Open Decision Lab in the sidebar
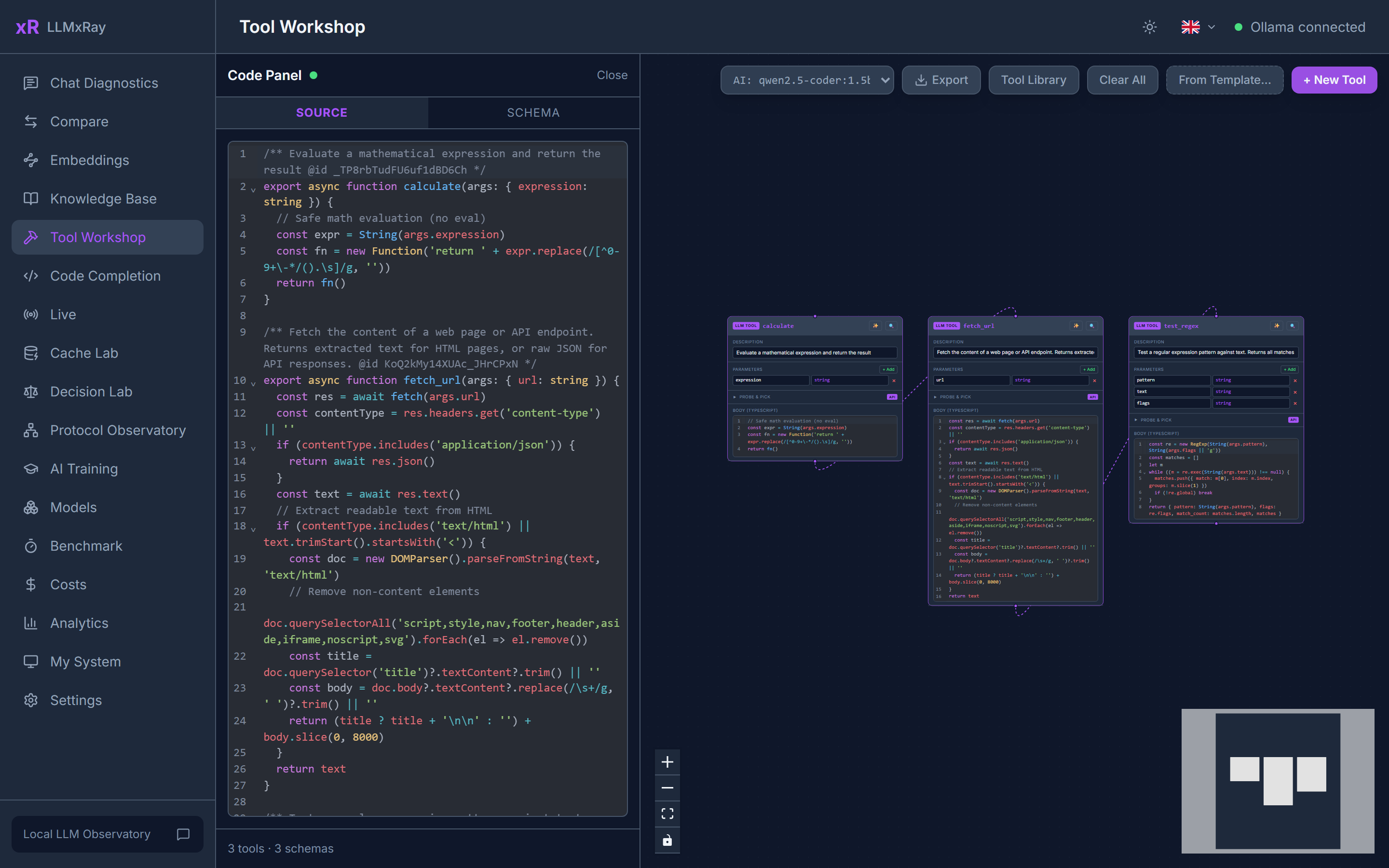Viewport: 1389px width, 868px height. click(x=108, y=392)
